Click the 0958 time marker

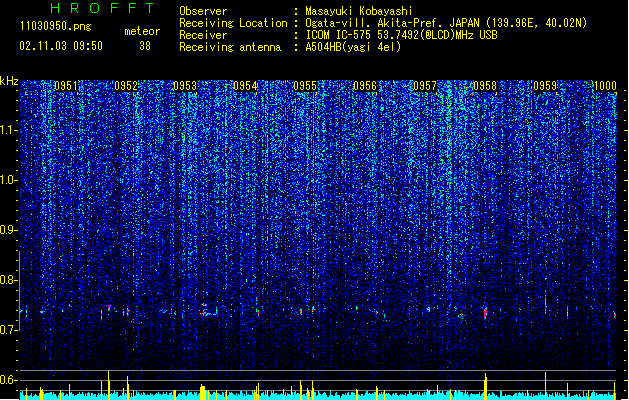485,86
